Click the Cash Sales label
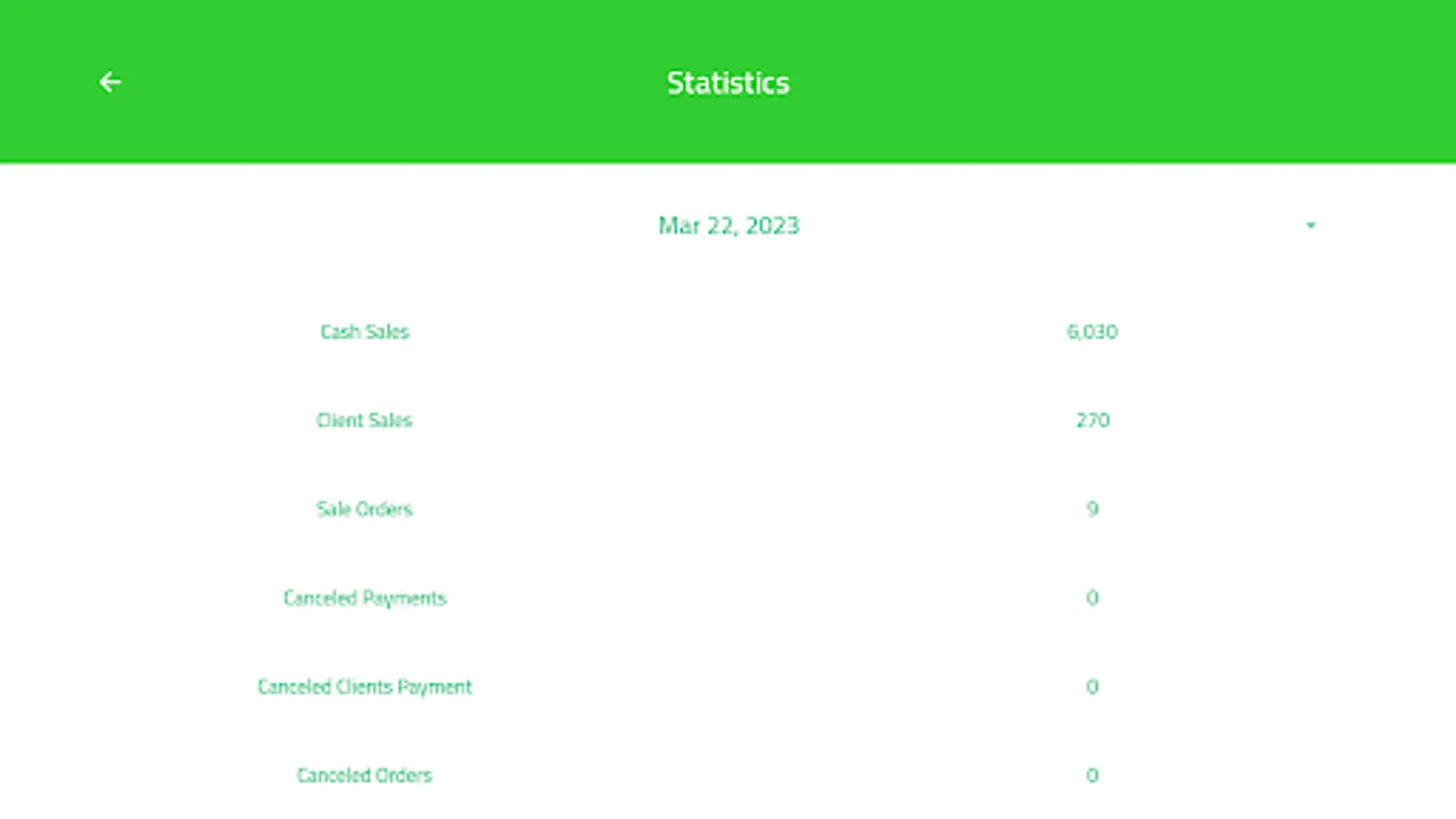The width and height of the screenshot is (1456, 819). pos(364,331)
